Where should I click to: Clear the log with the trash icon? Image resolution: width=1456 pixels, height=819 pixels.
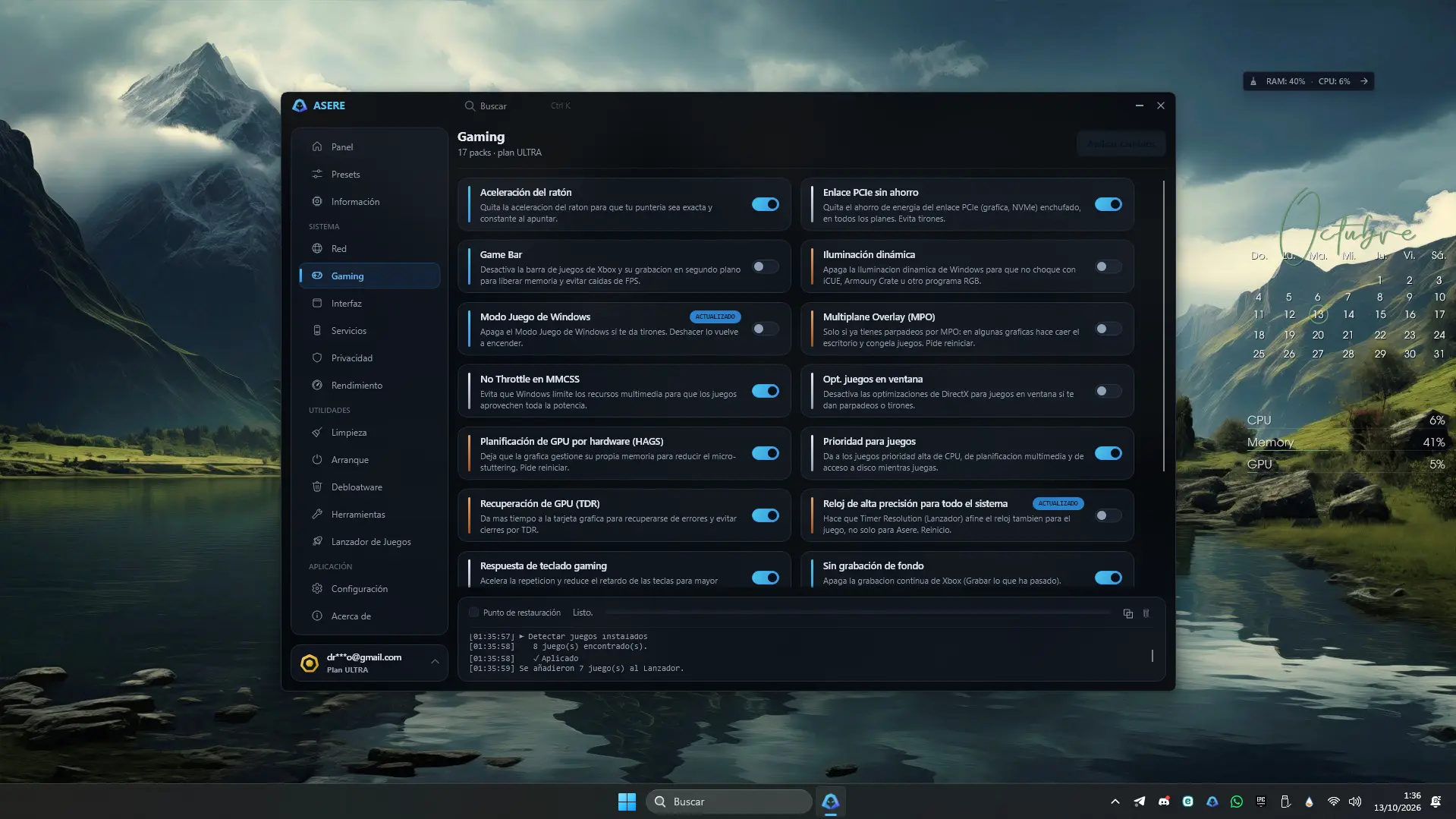1146,613
